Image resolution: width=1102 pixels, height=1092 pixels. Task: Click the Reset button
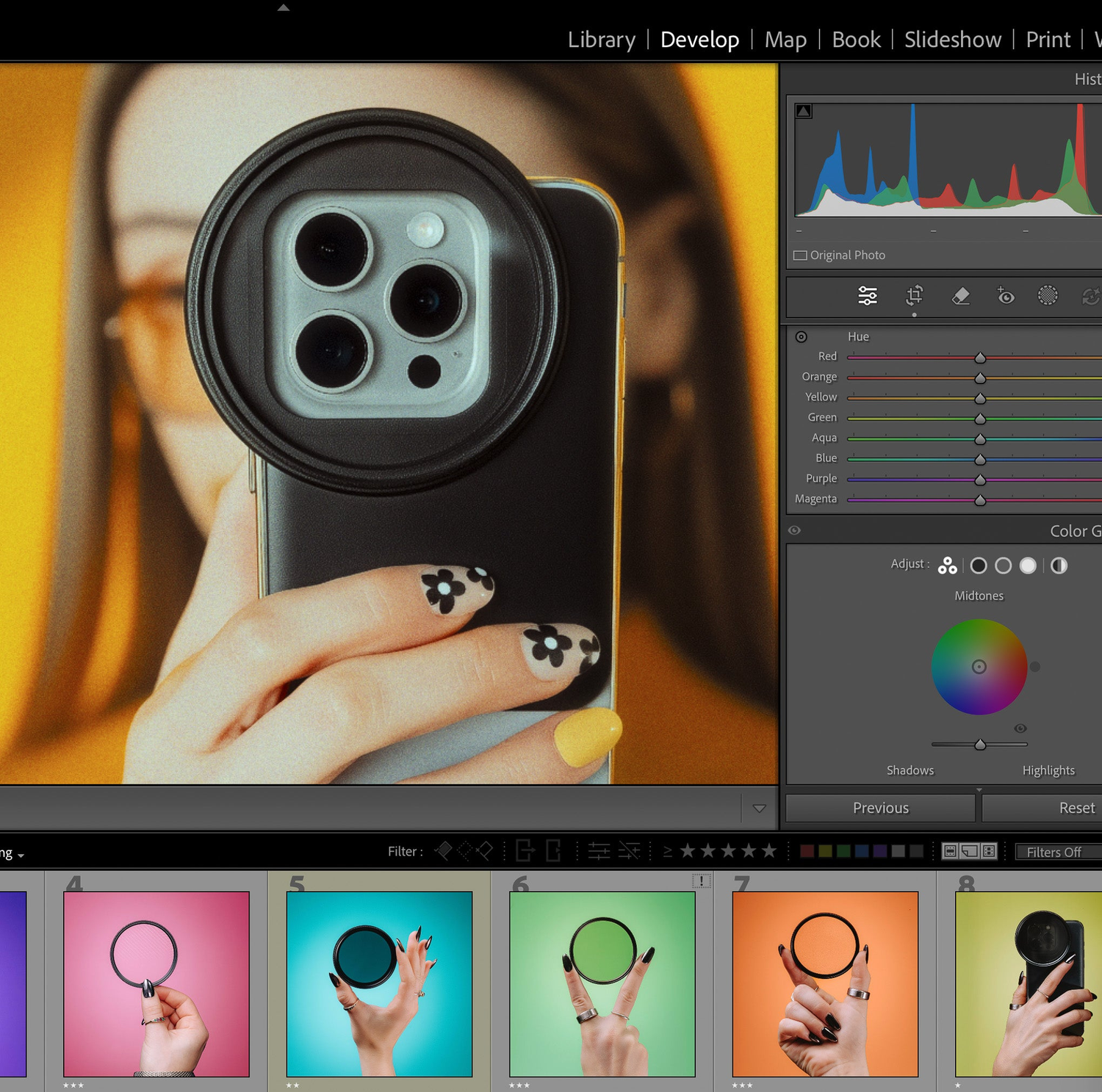point(1076,808)
